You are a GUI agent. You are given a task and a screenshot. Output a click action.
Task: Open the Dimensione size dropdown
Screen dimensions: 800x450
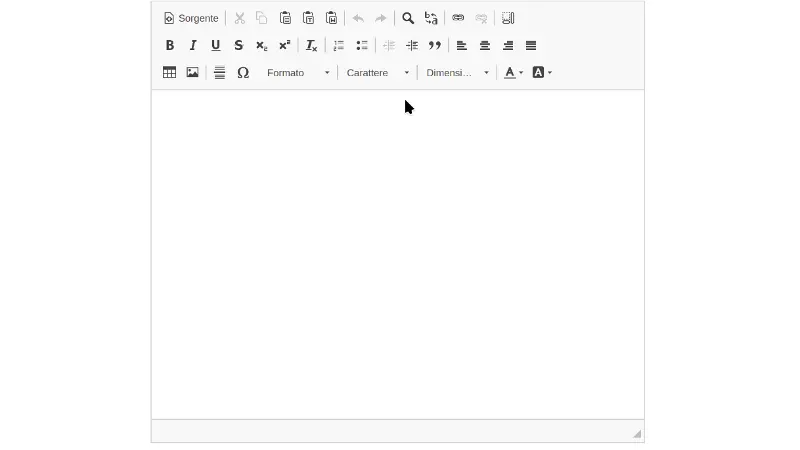click(457, 72)
